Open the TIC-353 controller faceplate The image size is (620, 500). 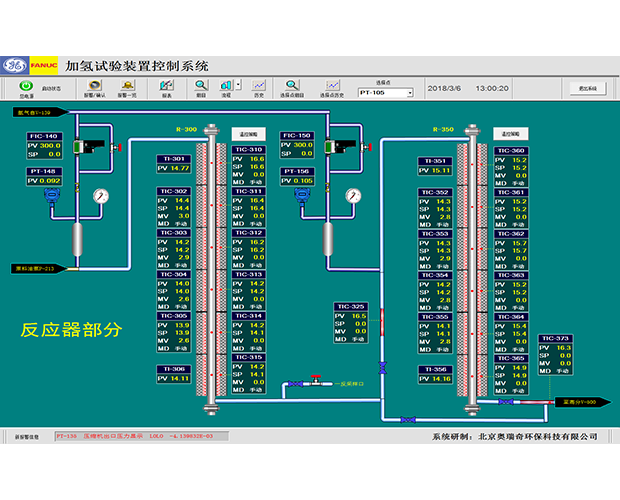(435, 250)
